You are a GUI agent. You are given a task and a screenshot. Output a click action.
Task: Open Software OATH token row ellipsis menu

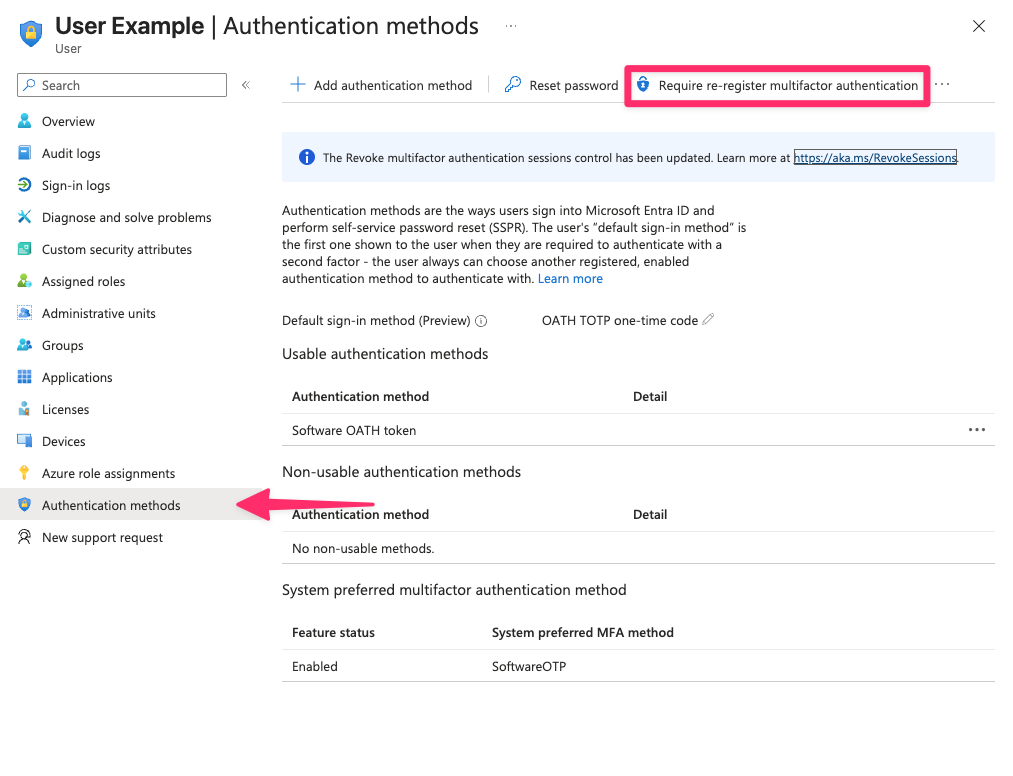pos(977,430)
